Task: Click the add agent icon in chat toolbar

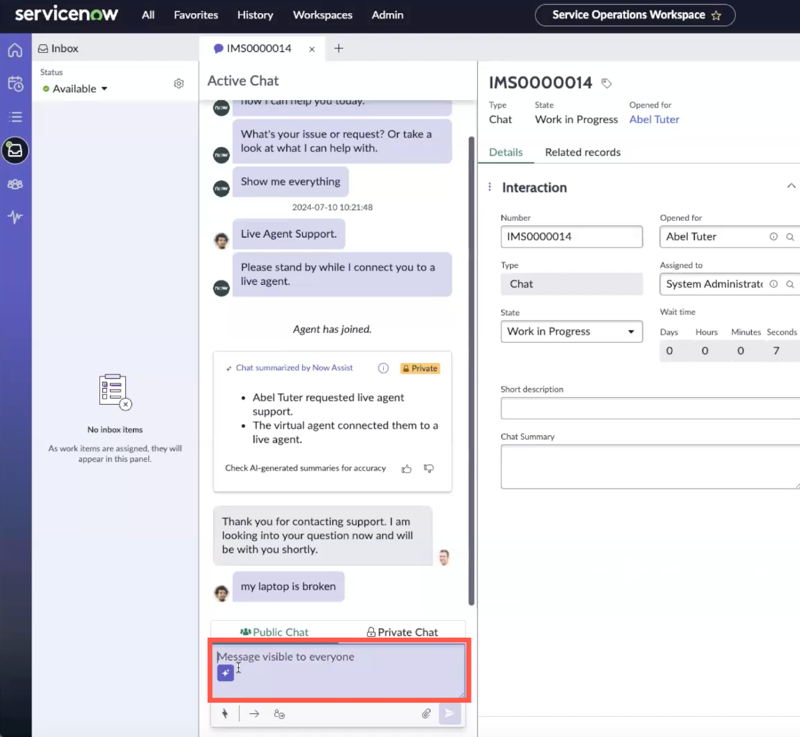Action: [x=279, y=714]
